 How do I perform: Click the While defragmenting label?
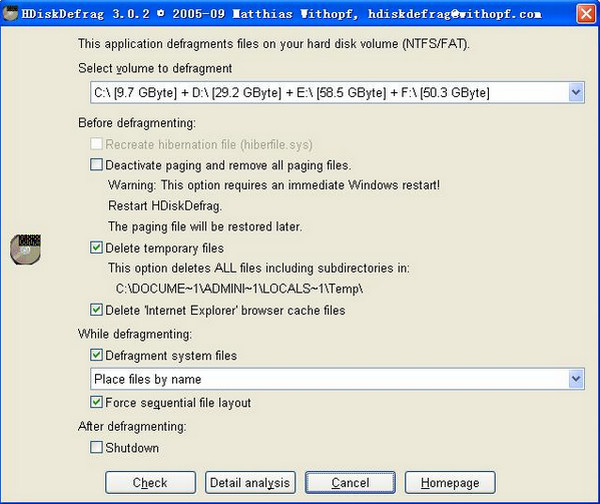pyautogui.click(x=135, y=334)
